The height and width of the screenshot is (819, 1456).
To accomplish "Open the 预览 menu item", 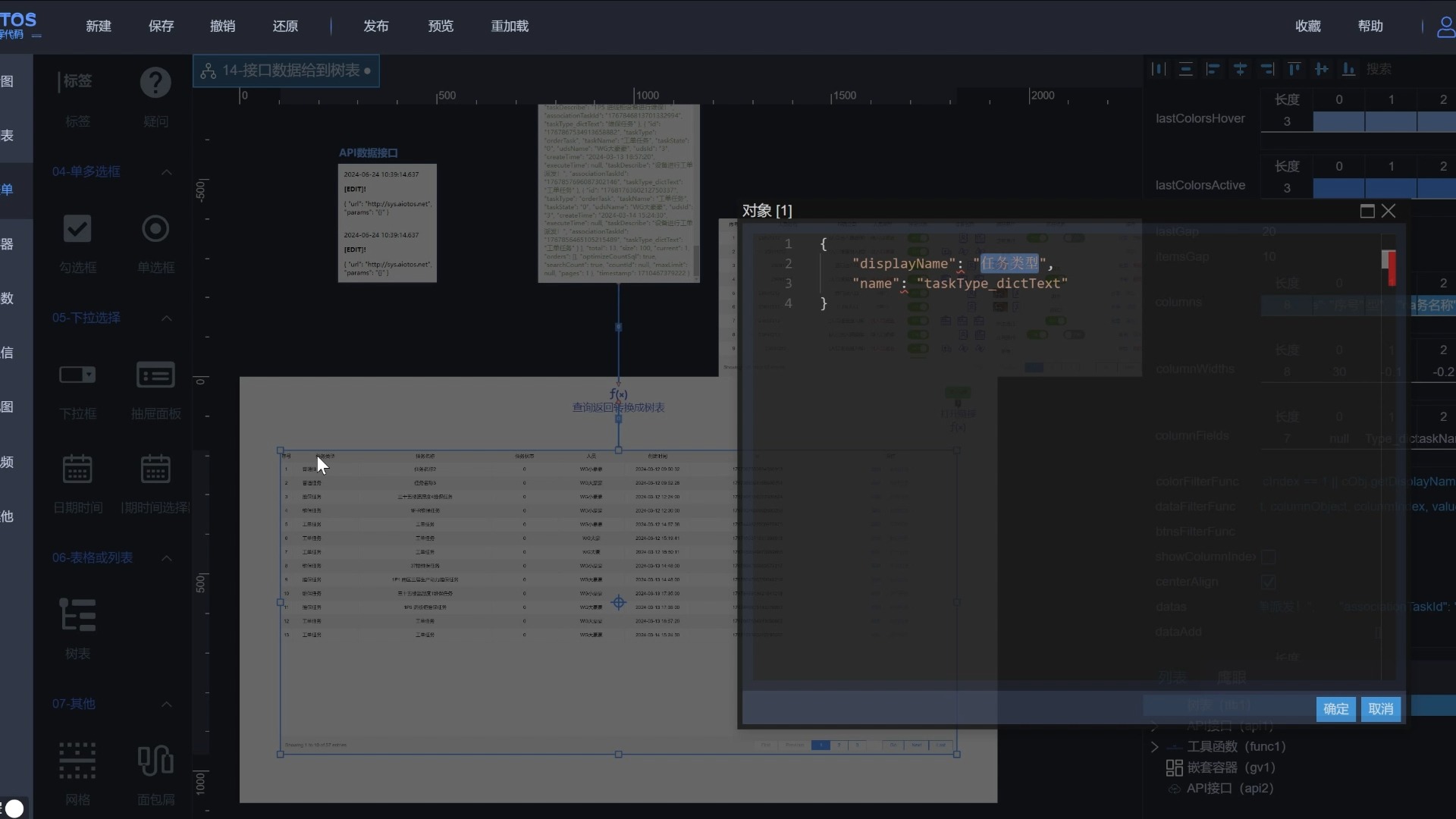I will 440,25.
